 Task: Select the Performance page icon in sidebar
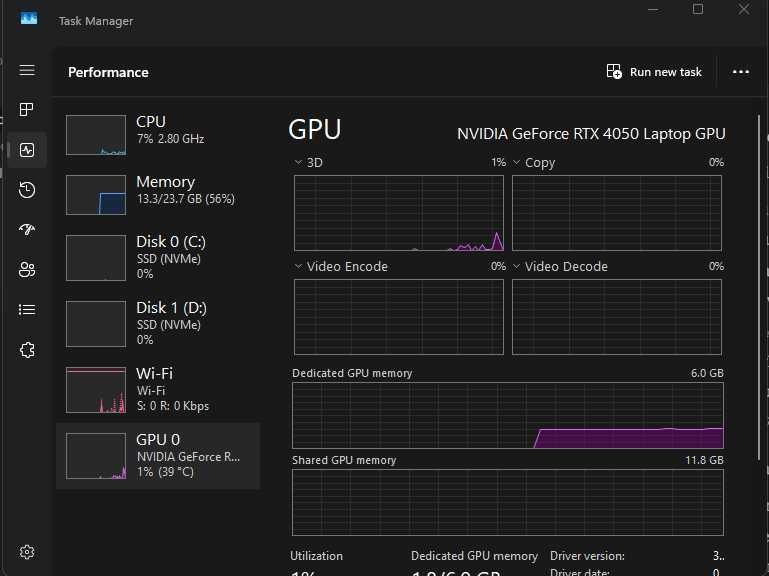[27, 150]
